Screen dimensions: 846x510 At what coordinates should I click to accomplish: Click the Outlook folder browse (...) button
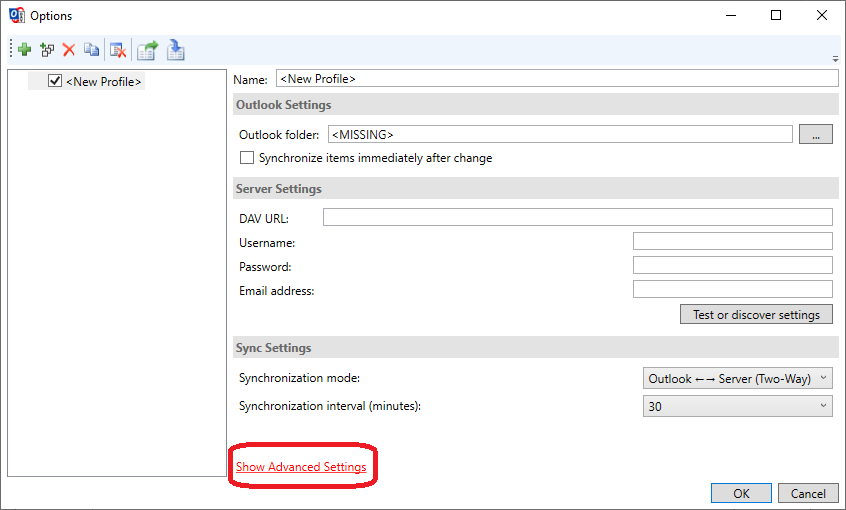(815, 134)
